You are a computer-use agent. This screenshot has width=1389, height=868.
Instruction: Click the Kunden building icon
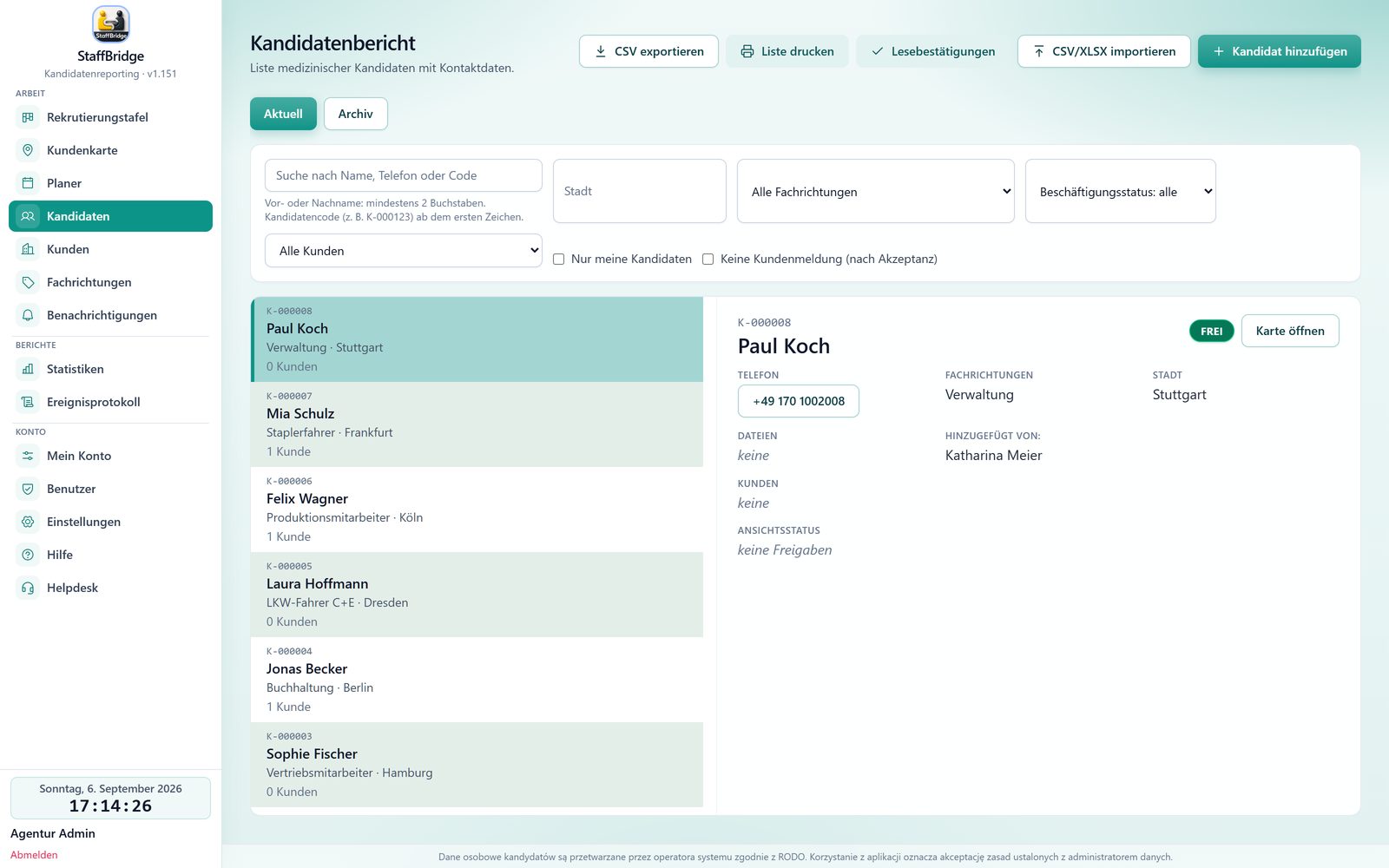pos(28,249)
